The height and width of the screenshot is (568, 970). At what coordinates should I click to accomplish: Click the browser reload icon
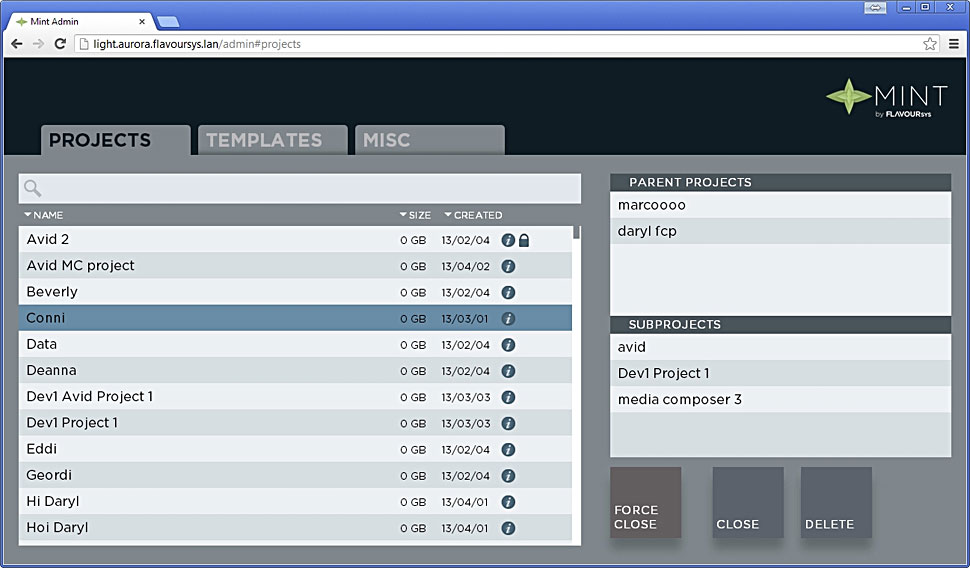[x=60, y=44]
